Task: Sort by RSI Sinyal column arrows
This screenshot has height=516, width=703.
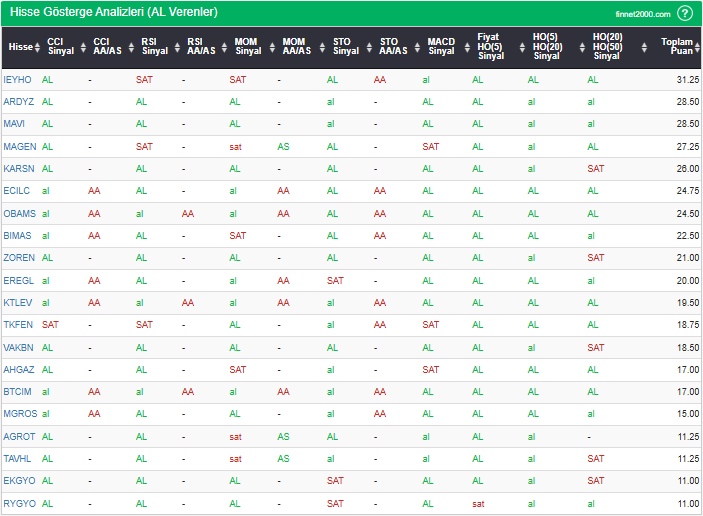Action: pos(178,47)
